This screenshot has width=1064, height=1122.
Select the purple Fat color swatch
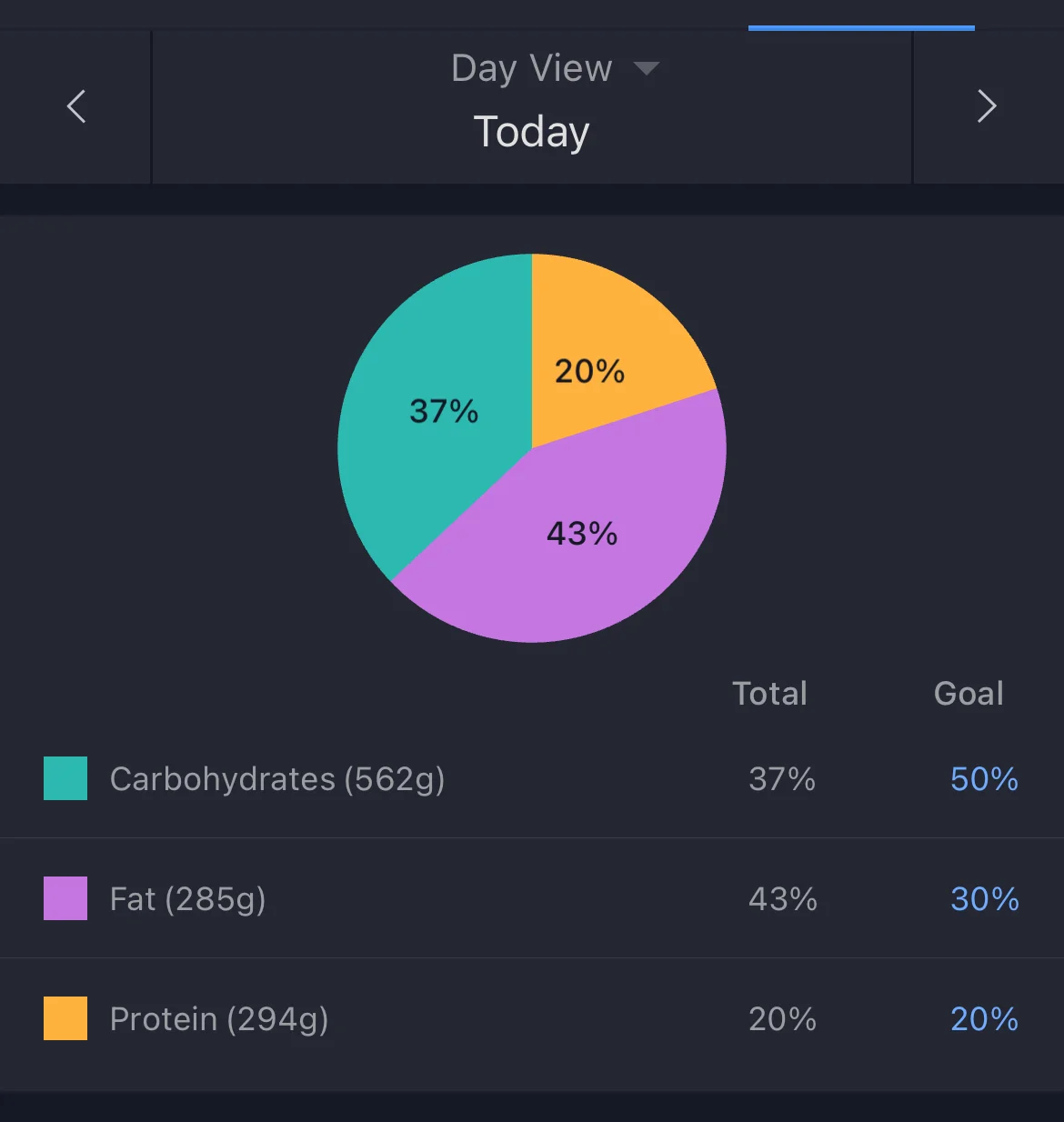tap(65, 898)
